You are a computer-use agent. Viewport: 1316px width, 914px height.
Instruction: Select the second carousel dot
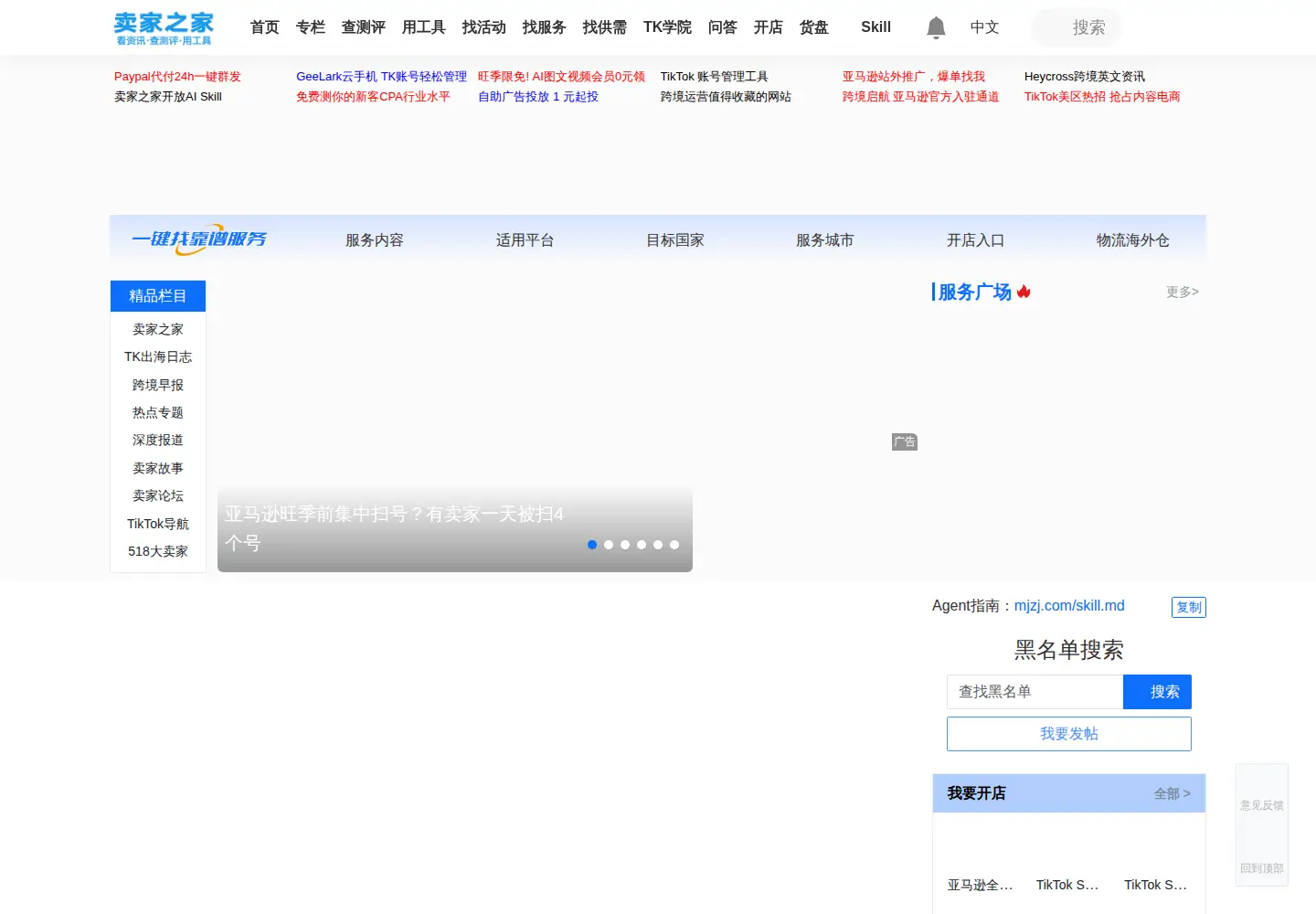(x=609, y=545)
